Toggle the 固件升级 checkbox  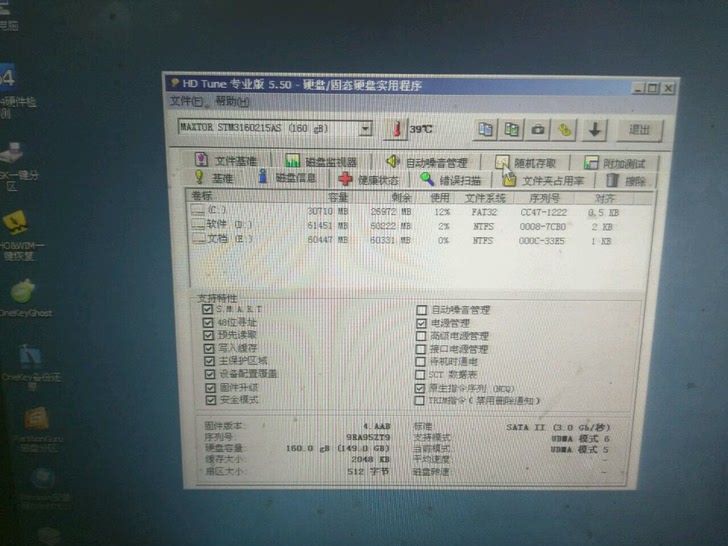[210, 388]
